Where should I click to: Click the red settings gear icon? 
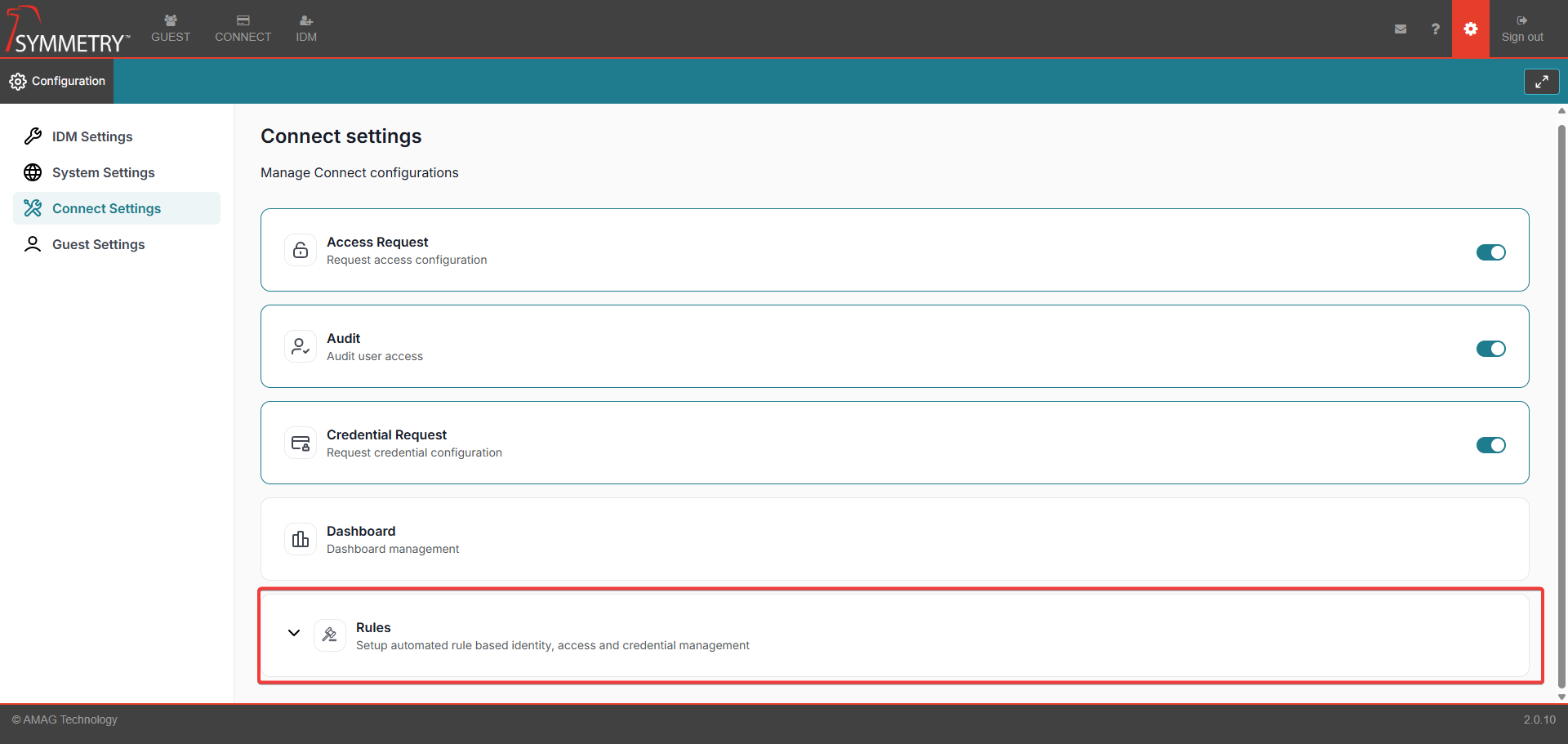coord(1470,29)
